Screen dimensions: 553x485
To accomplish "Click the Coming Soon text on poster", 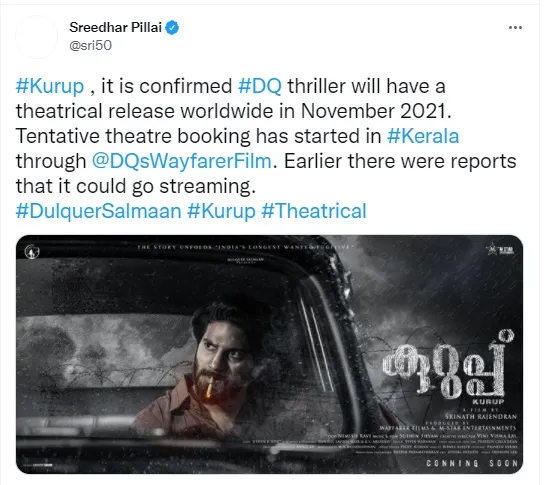I will tap(472, 463).
